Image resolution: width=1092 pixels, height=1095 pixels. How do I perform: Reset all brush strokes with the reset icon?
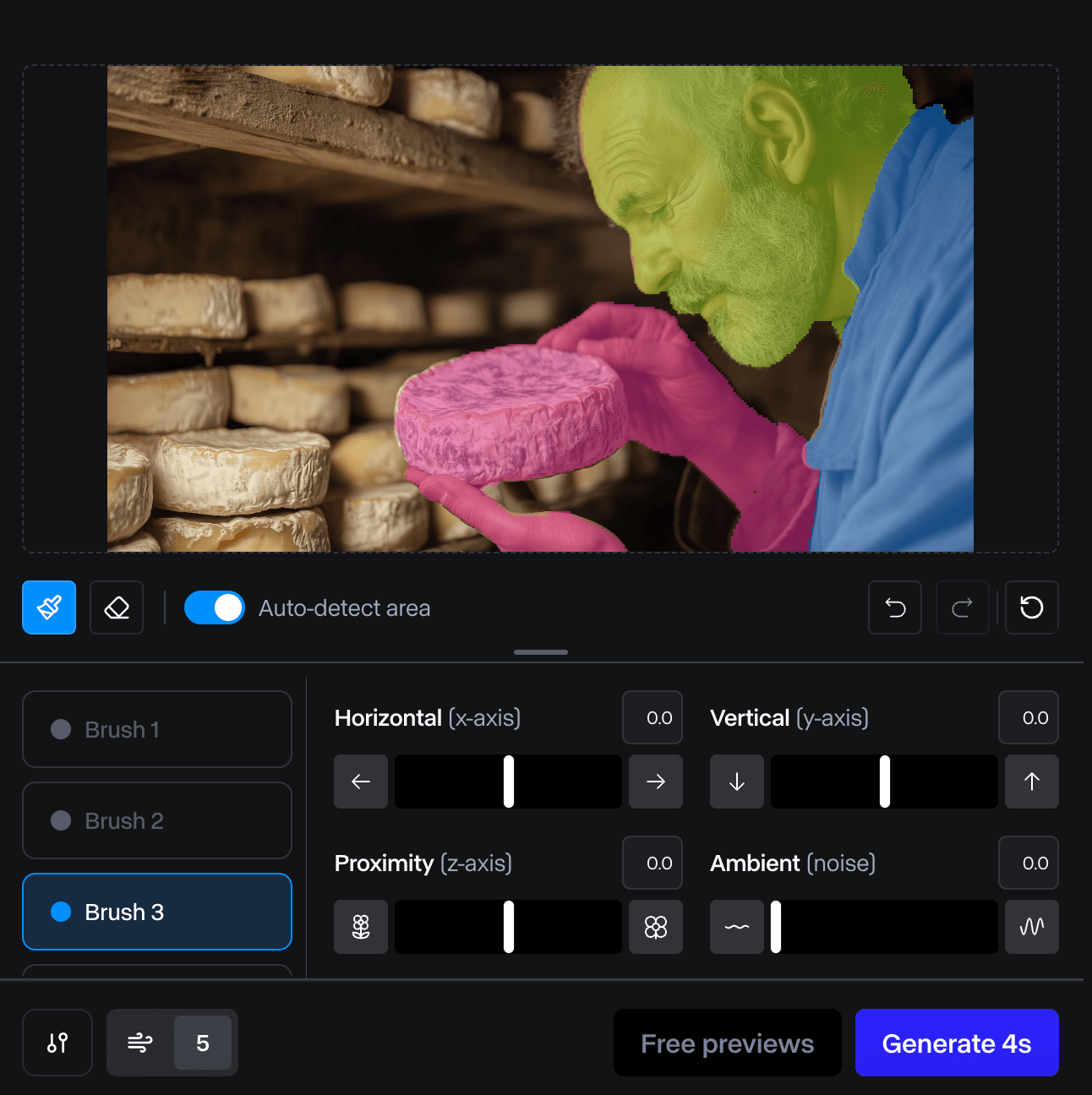(x=1031, y=607)
